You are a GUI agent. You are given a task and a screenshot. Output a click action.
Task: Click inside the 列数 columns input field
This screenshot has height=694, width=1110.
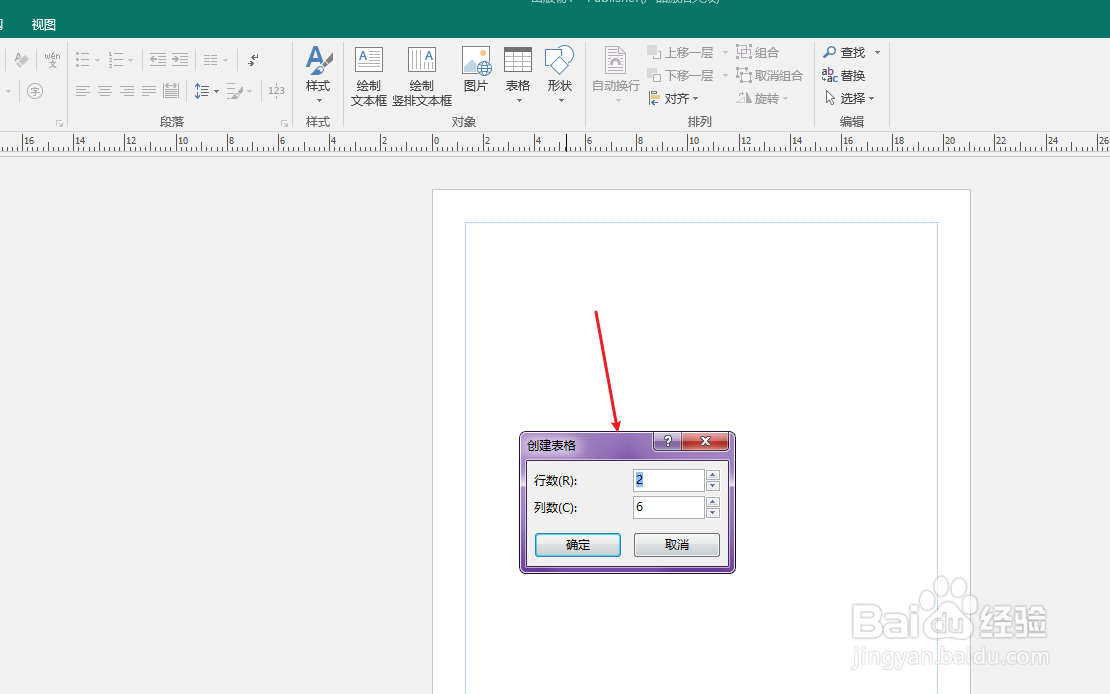coord(668,507)
